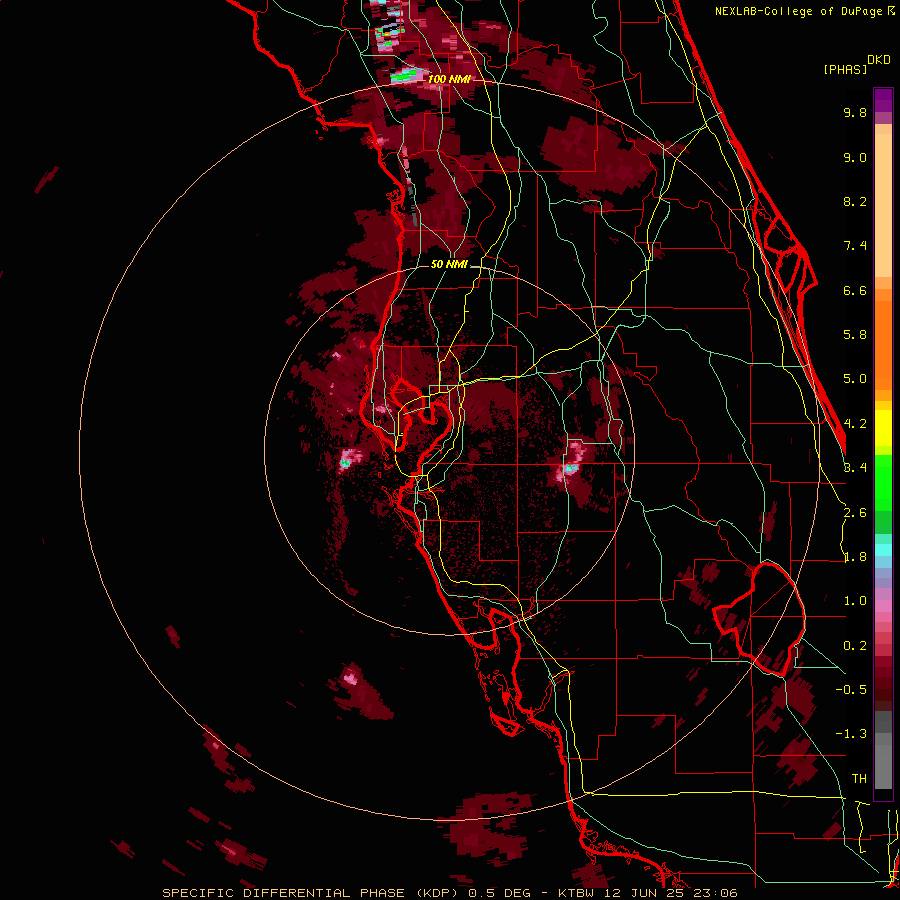Pick the bright green segment of color bar
900x900 pixels.
(883, 483)
